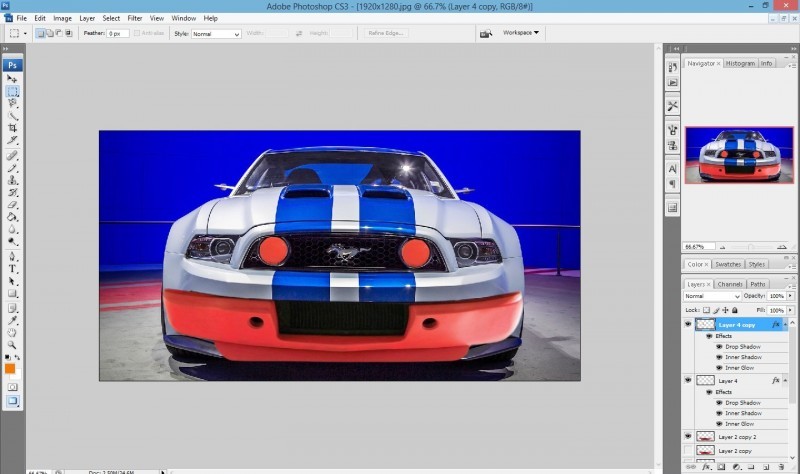Select the Path Selection tool
This screenshot has height=474, width=800.
click(x=12, y=281)
